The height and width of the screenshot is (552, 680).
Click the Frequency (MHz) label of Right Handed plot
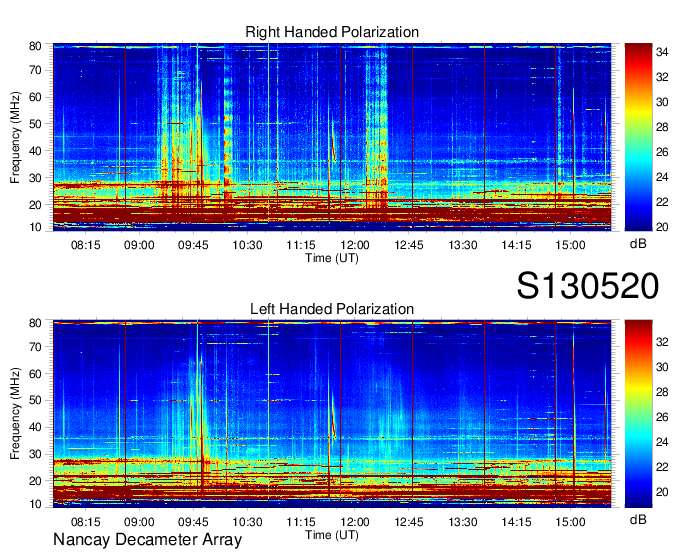[x=15, y=137]
